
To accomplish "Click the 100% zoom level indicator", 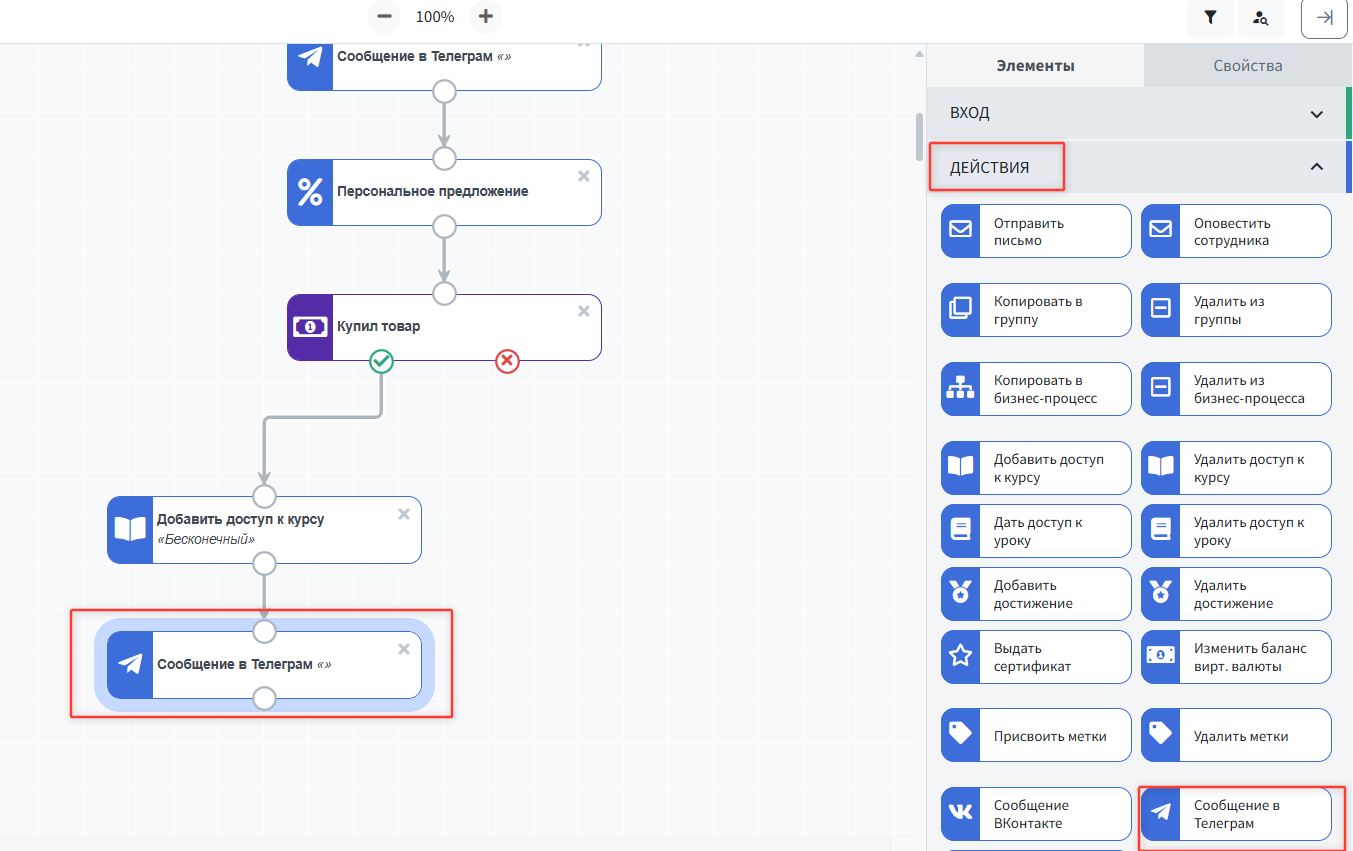I will [435, 17].
